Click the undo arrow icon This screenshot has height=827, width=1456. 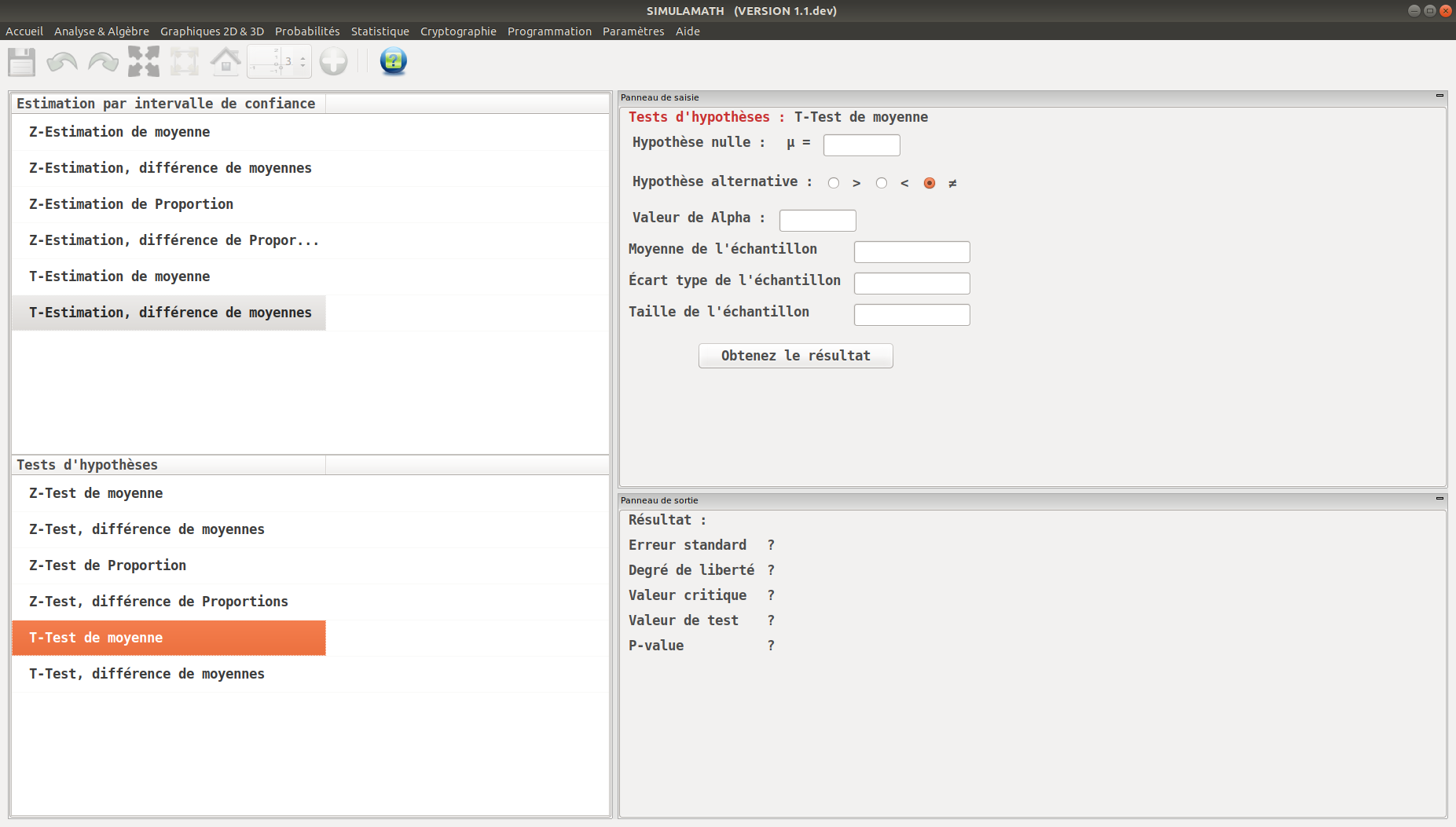[x=62, y=61]
